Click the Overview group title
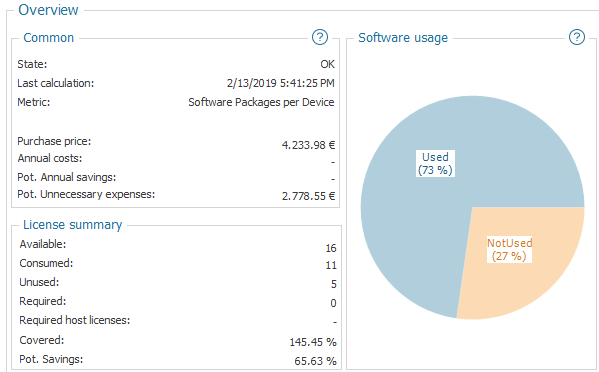The height and width of the screenshot is (372, 599). (x=48, y=10)
